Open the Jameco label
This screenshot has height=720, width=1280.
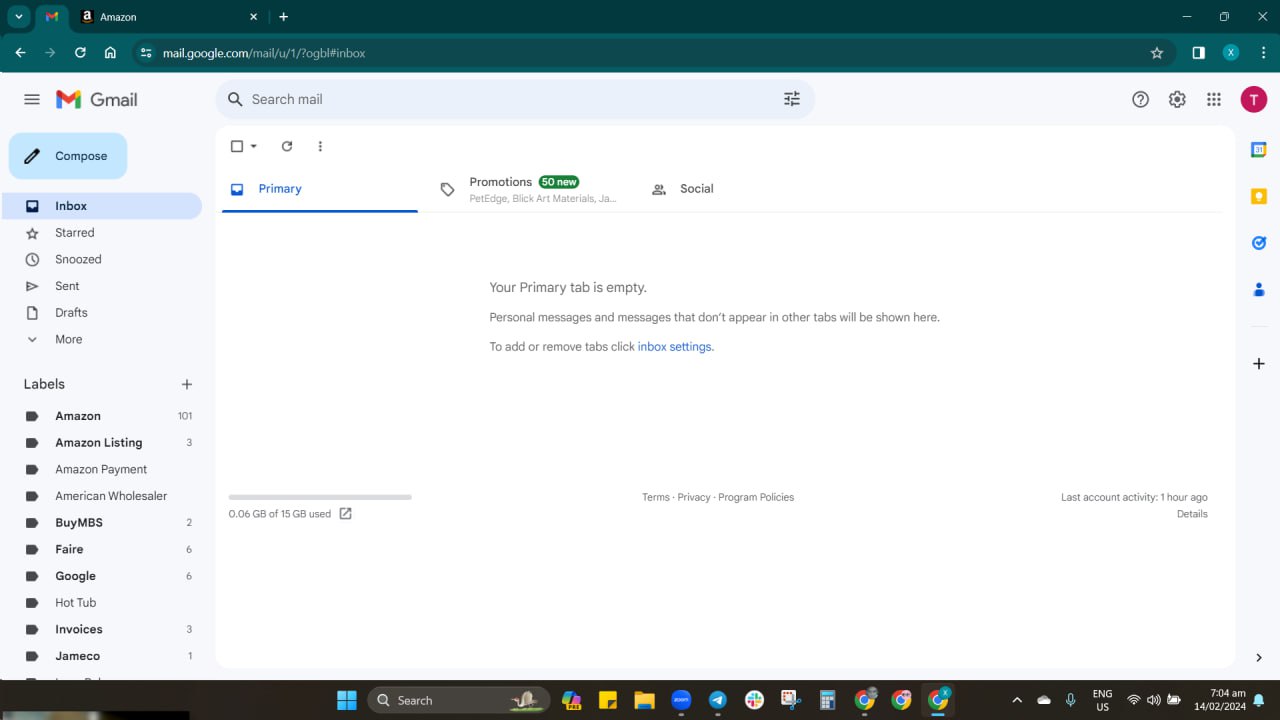pos(102,656)
